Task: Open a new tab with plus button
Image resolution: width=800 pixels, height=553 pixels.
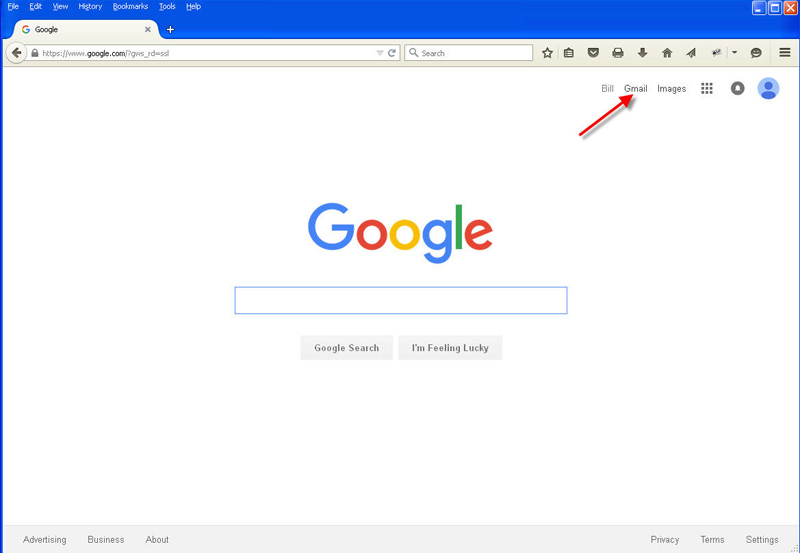Action: point(170,30)
